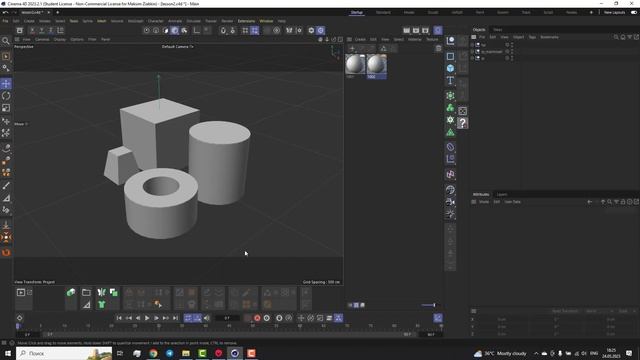Viewport: 640px width, 360px height.
Task: Add a Null object from object palette
Action: pyautogui.click(x=450, y=40)
